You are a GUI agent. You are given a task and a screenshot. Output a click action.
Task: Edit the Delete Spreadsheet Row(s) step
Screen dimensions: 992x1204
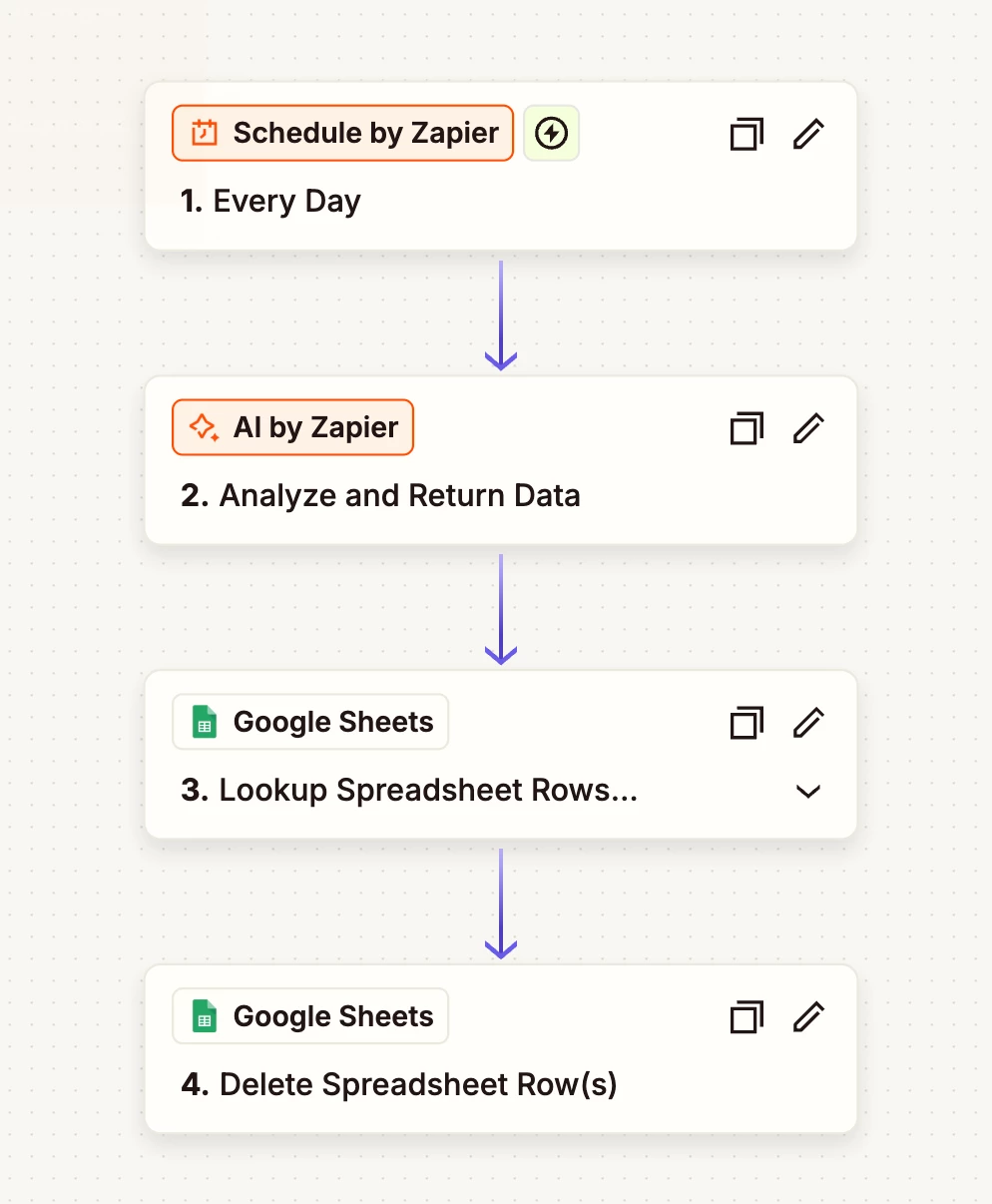tap(808, 1016)
